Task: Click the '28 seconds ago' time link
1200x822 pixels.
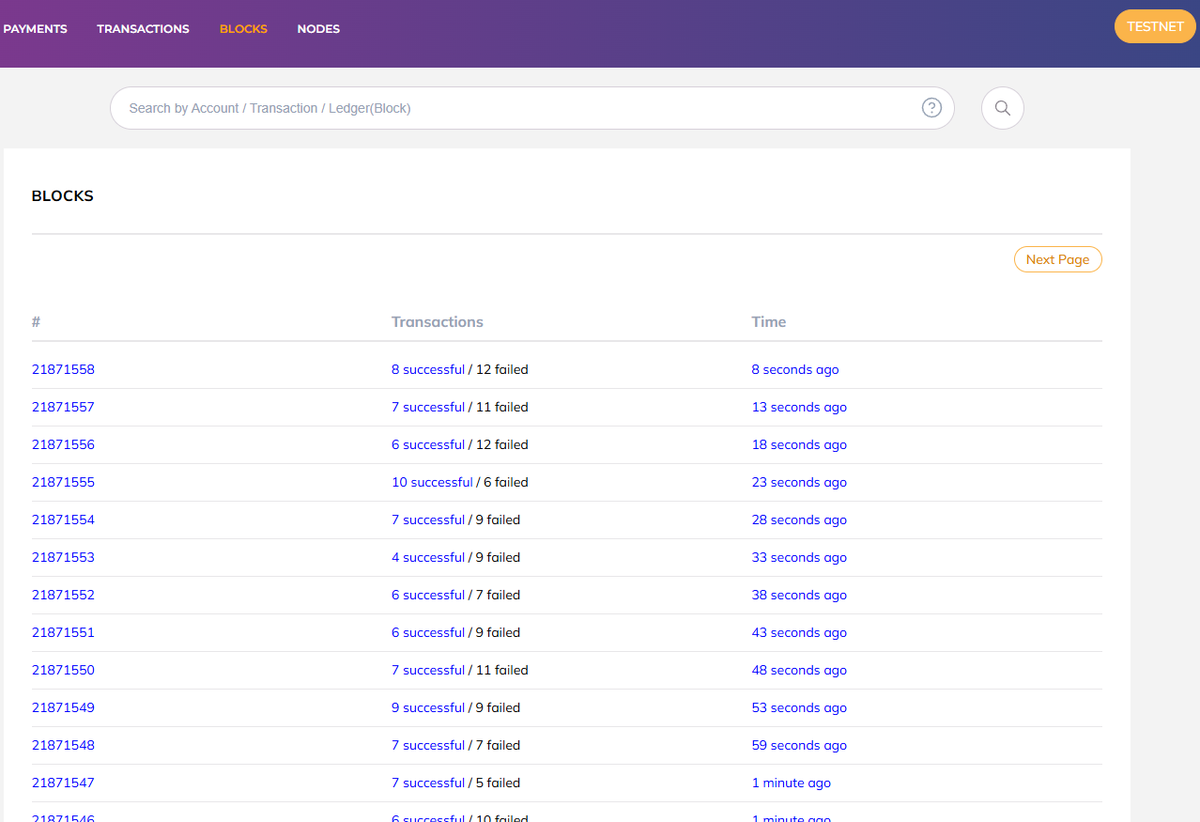Action: (x=799, y=520)
